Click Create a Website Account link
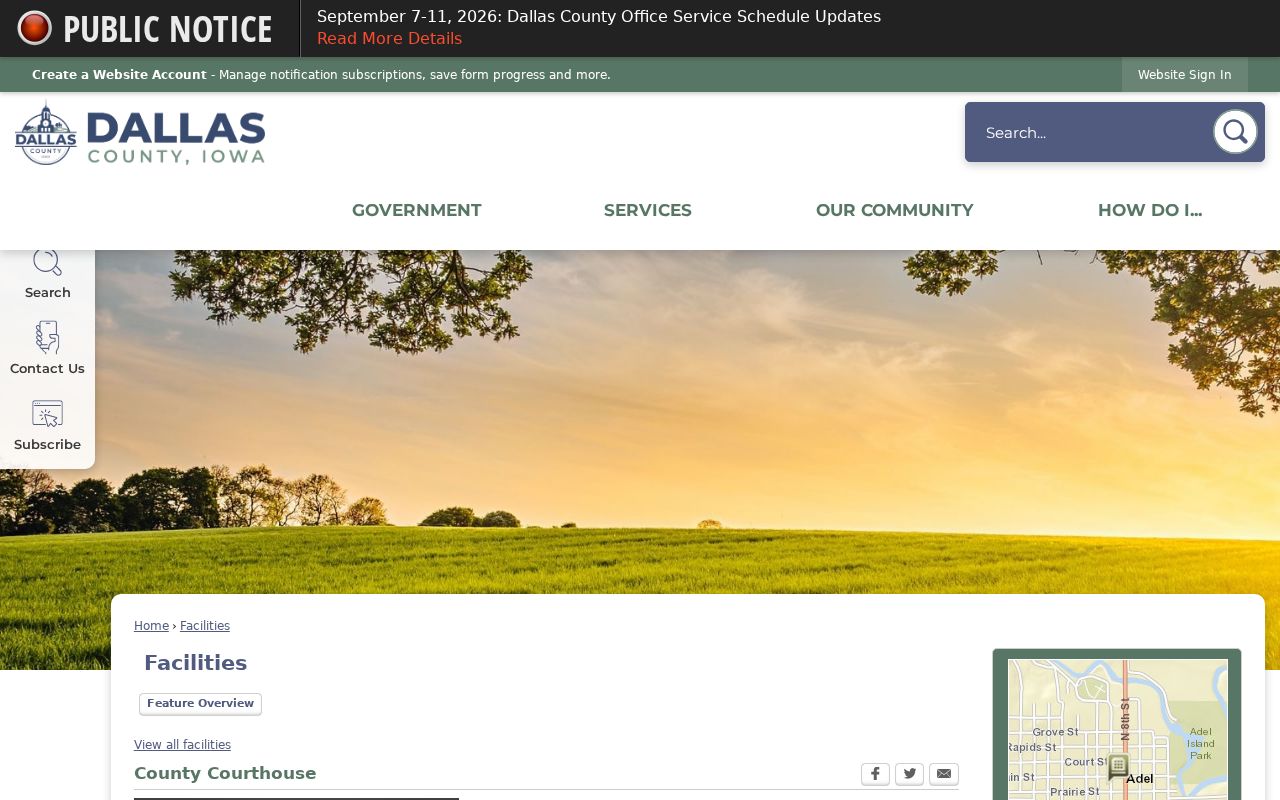 click(x=119, y=75)
